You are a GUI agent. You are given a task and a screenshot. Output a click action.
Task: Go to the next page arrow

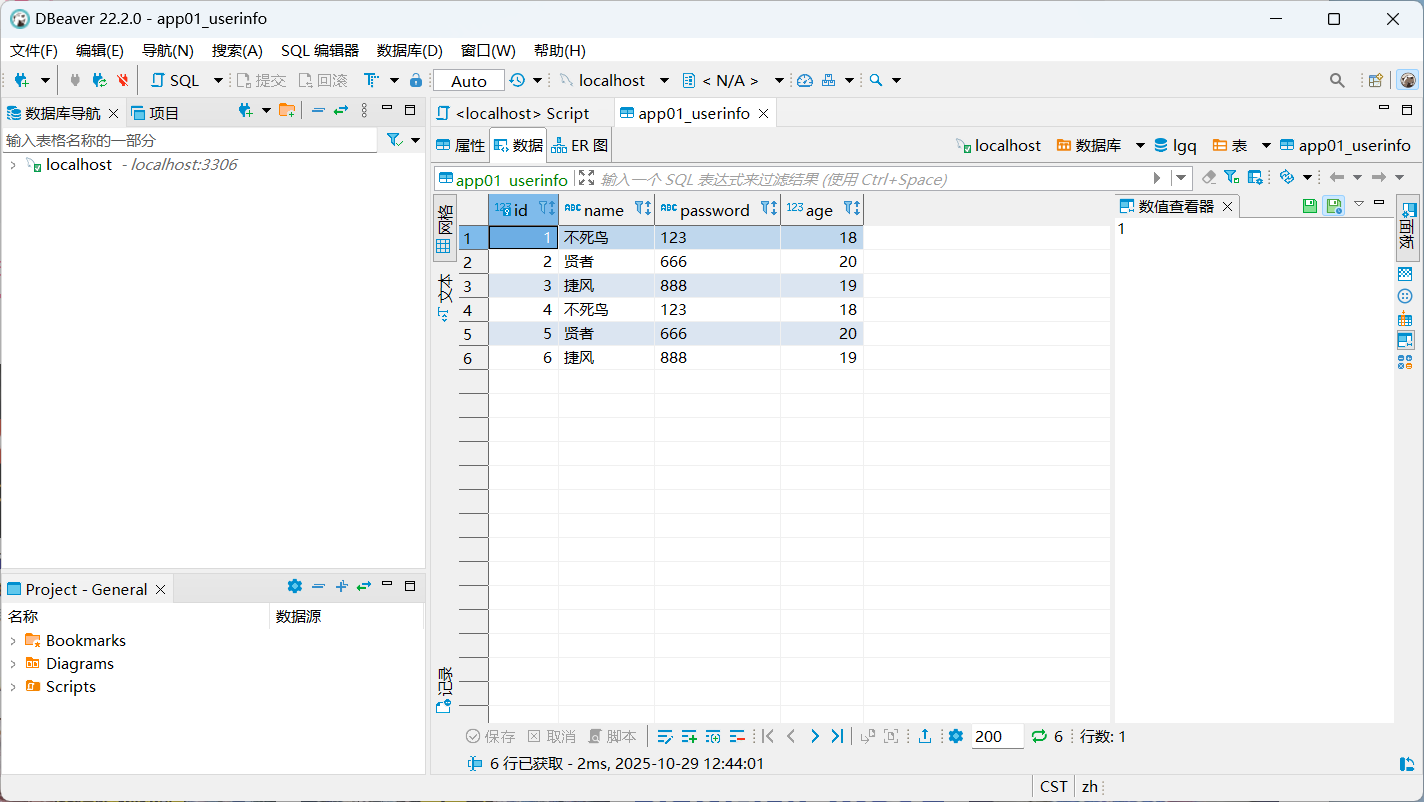click(x=815, y=737)
